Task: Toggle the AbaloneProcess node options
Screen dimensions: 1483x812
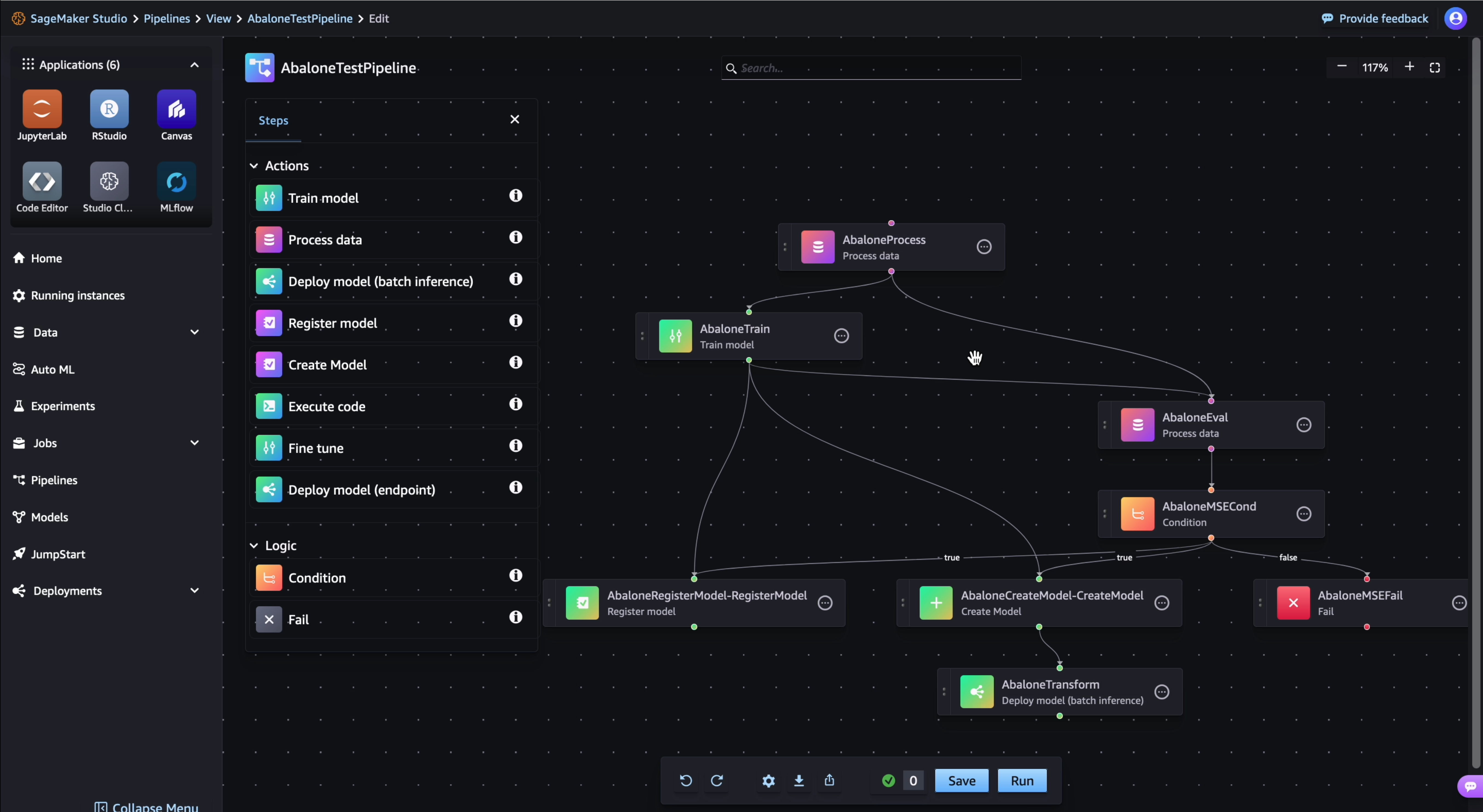Action: 984,247
